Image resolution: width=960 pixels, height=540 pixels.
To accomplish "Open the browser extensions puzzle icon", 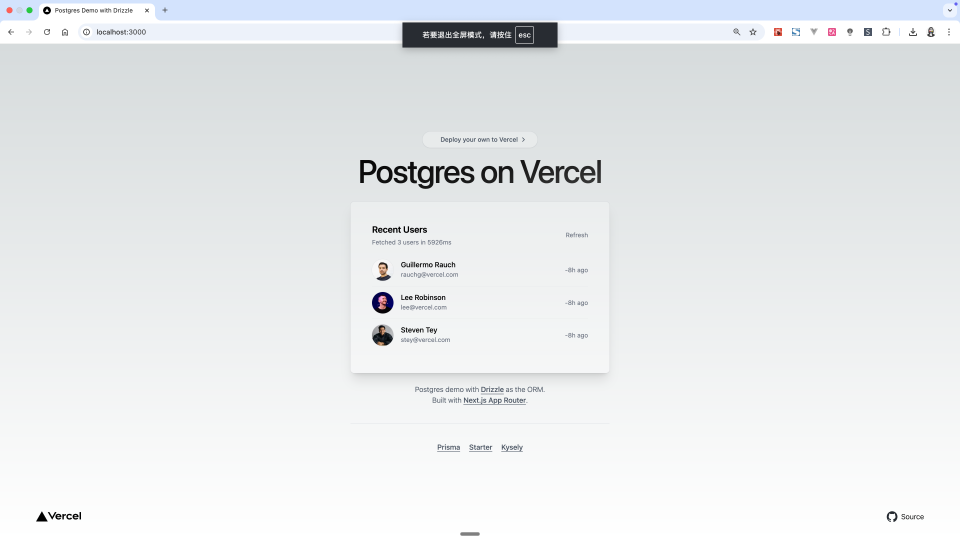I will tap(886, 32).
